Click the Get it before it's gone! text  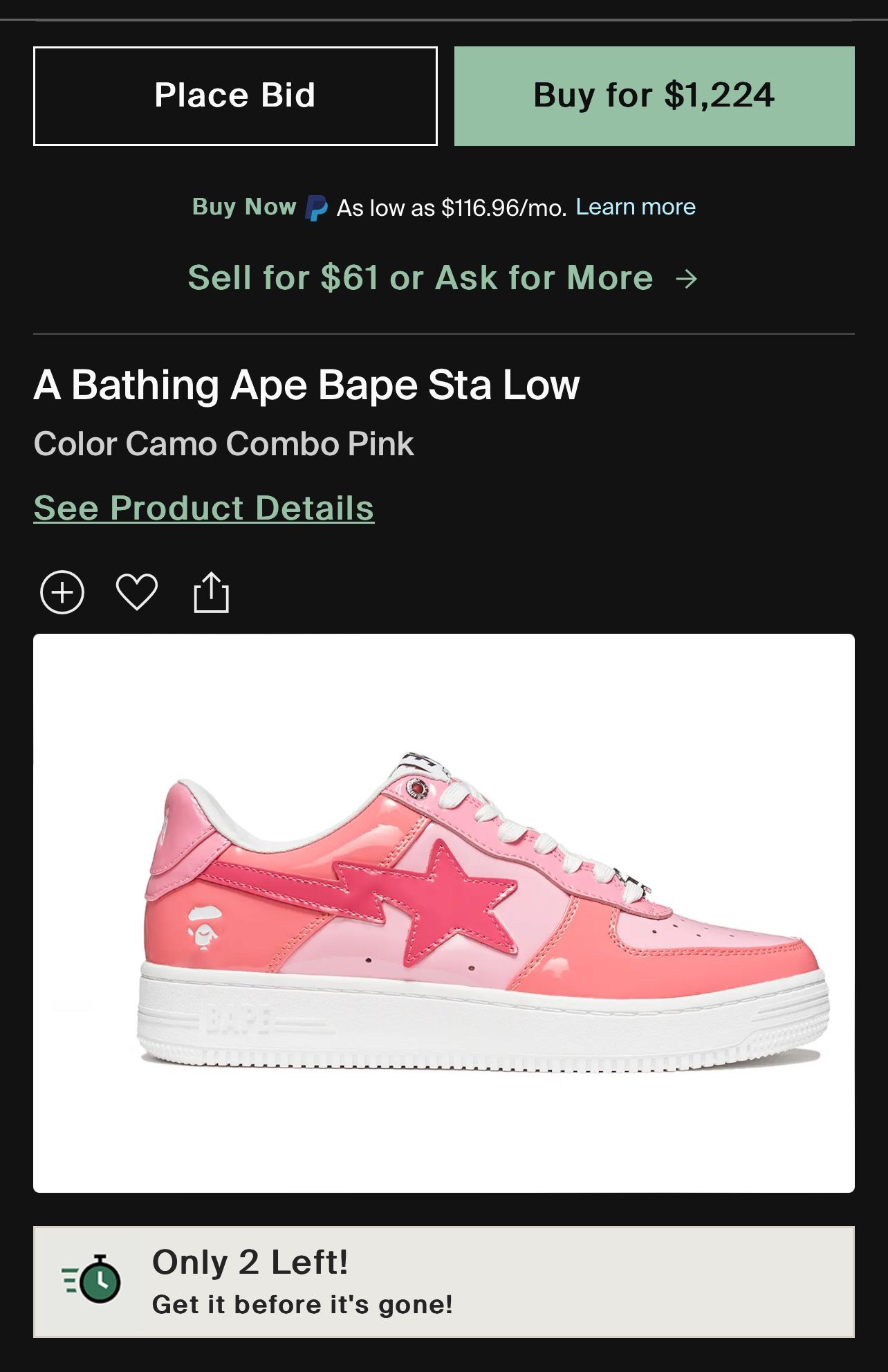point(302,1305)
